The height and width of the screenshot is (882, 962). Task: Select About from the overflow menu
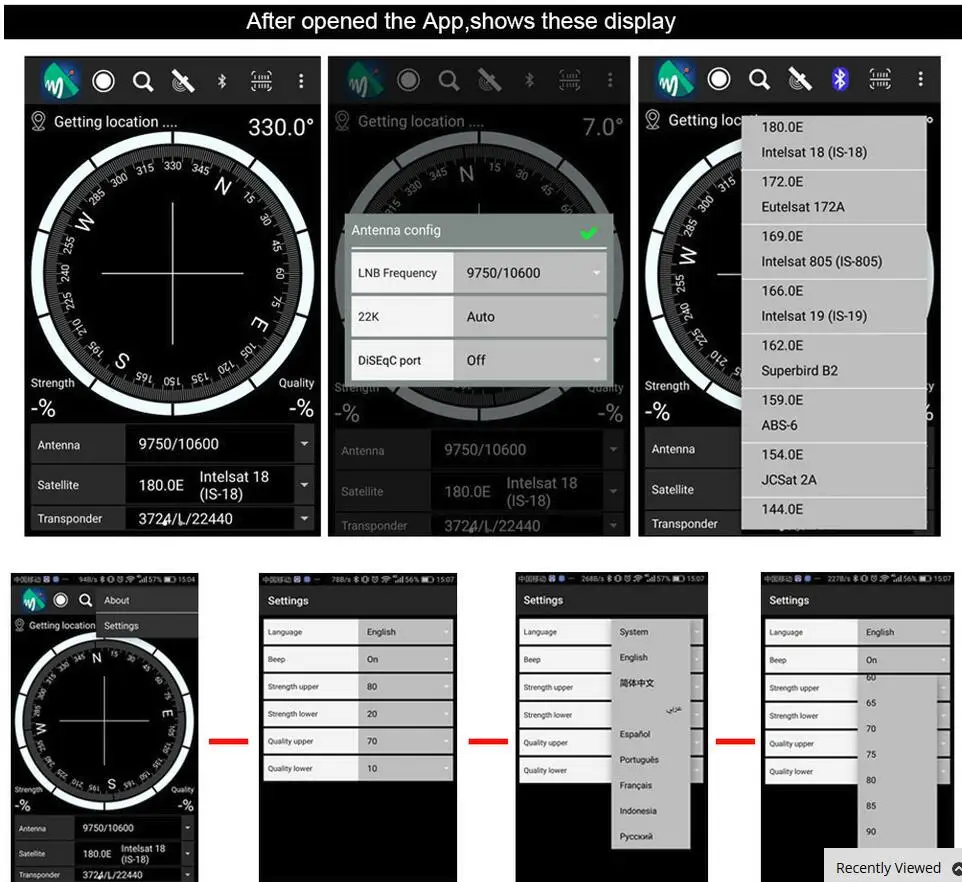pyautogui.click(x=147, y=600)
